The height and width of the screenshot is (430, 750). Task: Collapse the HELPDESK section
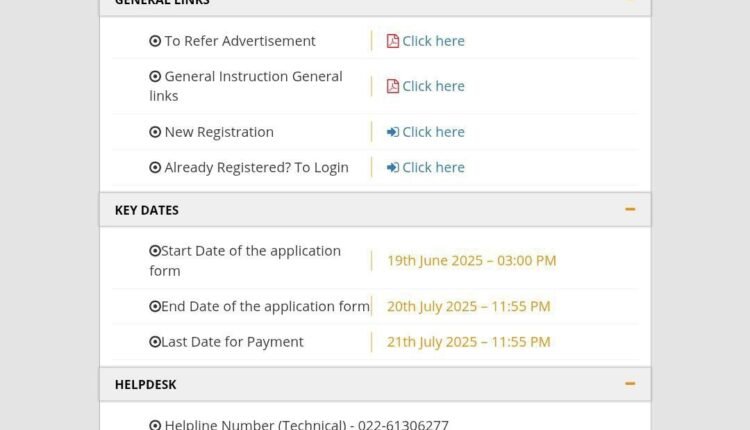point(630,384)
